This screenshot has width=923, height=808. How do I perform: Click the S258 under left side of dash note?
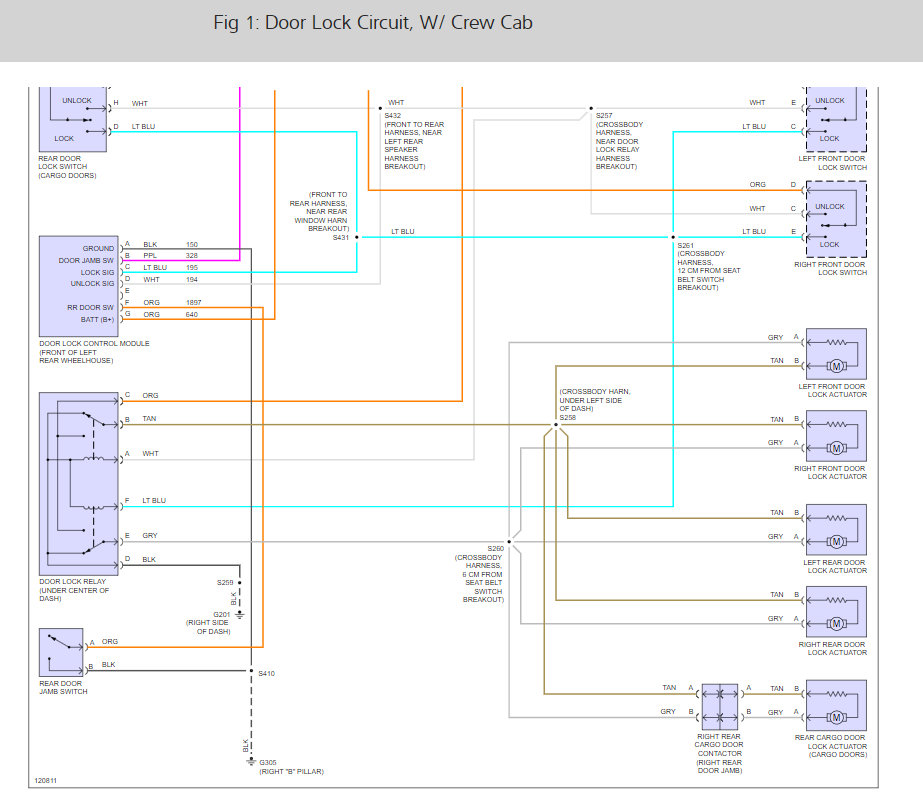[x=595, y=404]
